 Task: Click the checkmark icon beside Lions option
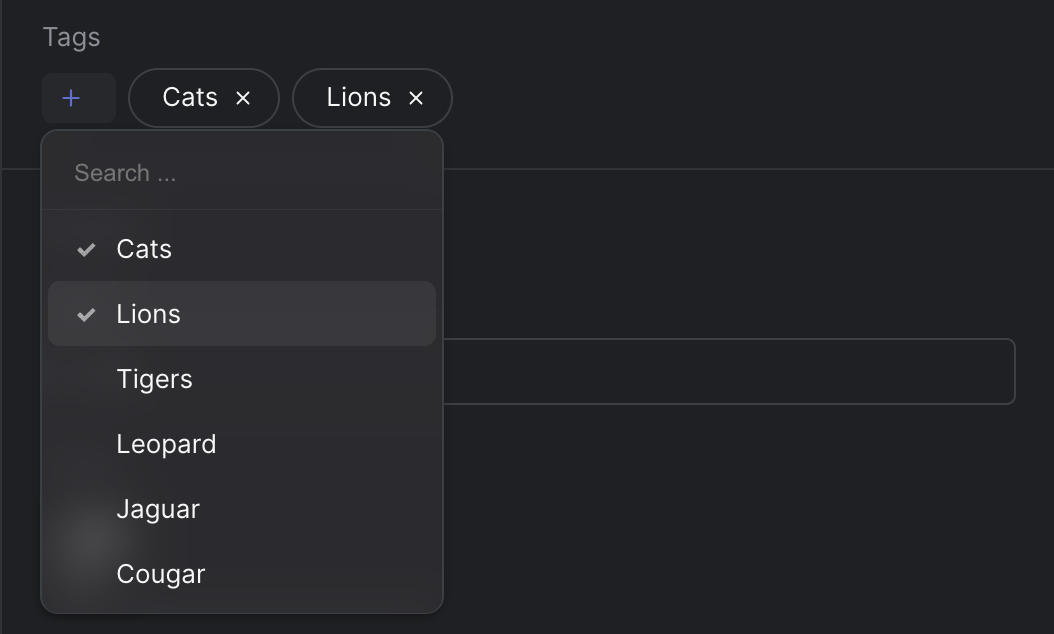(86, 315)
